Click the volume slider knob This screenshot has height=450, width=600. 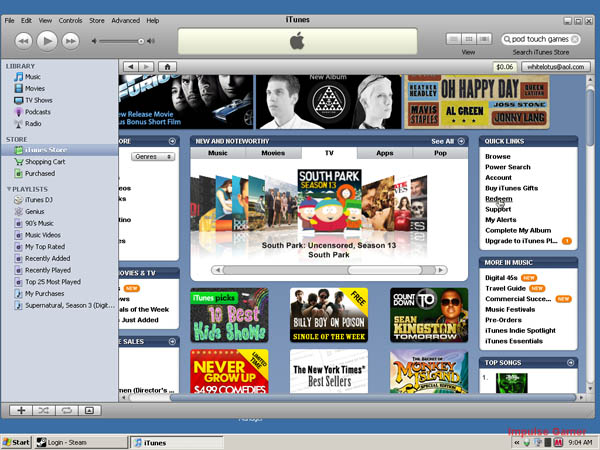141,41
